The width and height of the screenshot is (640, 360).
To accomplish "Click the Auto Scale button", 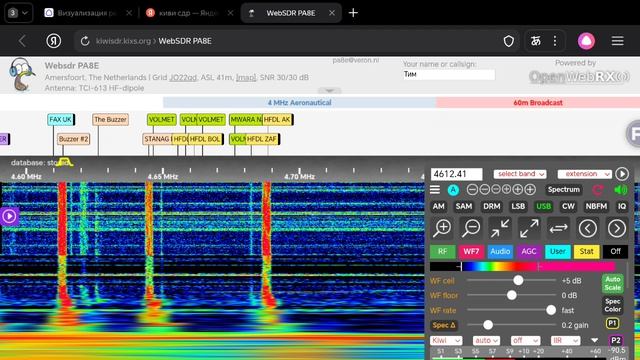I will click(613, 283).
